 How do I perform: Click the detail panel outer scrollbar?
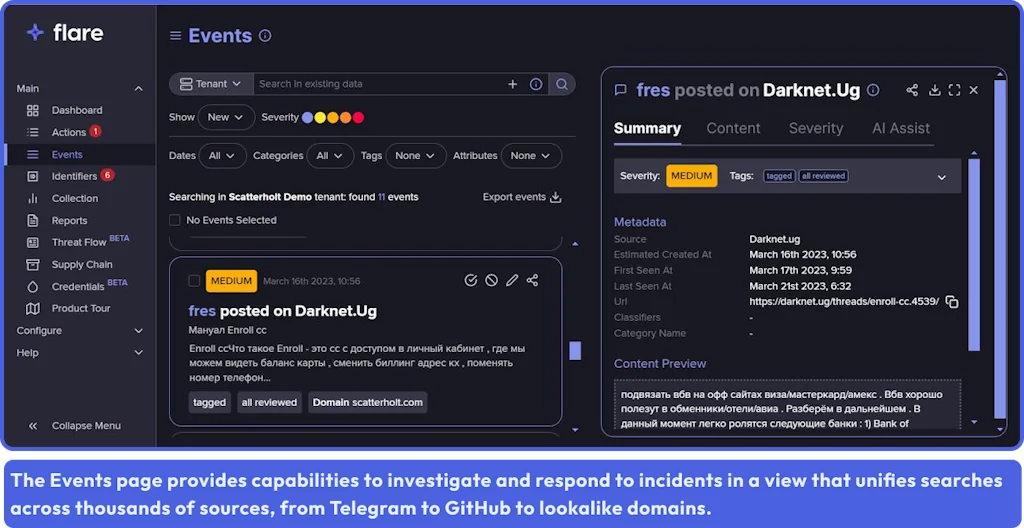click(999, 247)
